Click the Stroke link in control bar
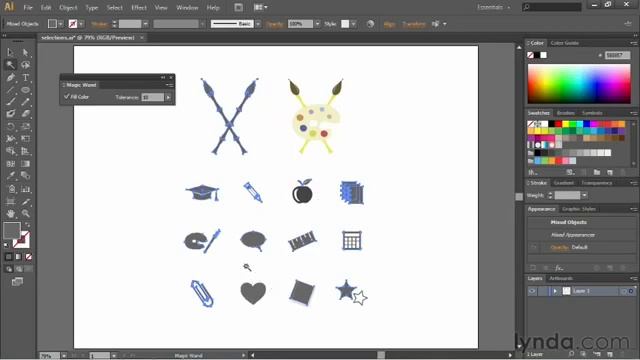Image resolution: width=640 pixels, height=360 pixels. [x=99, y=24]
